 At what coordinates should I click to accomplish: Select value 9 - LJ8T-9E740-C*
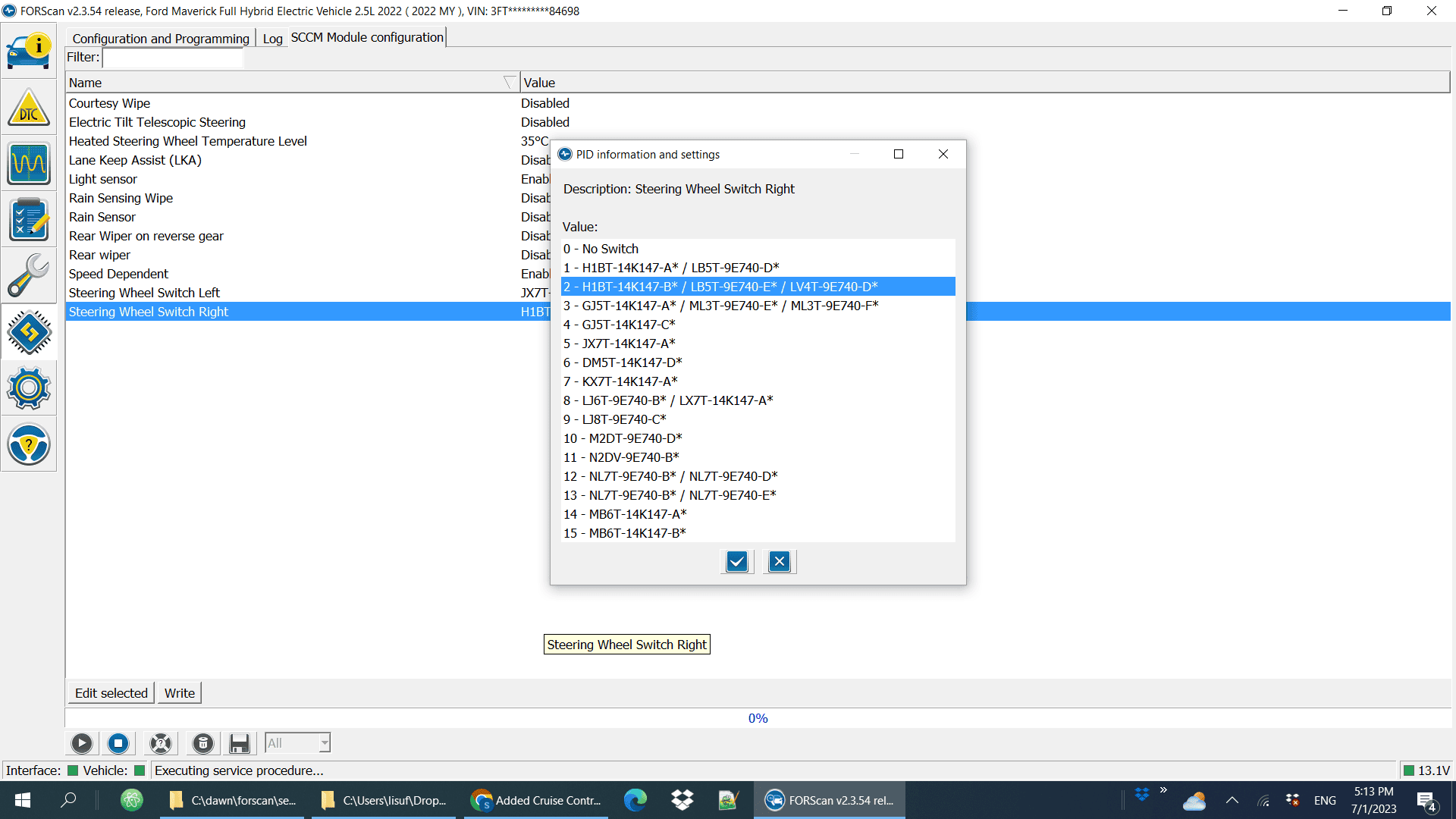[758, 419]
